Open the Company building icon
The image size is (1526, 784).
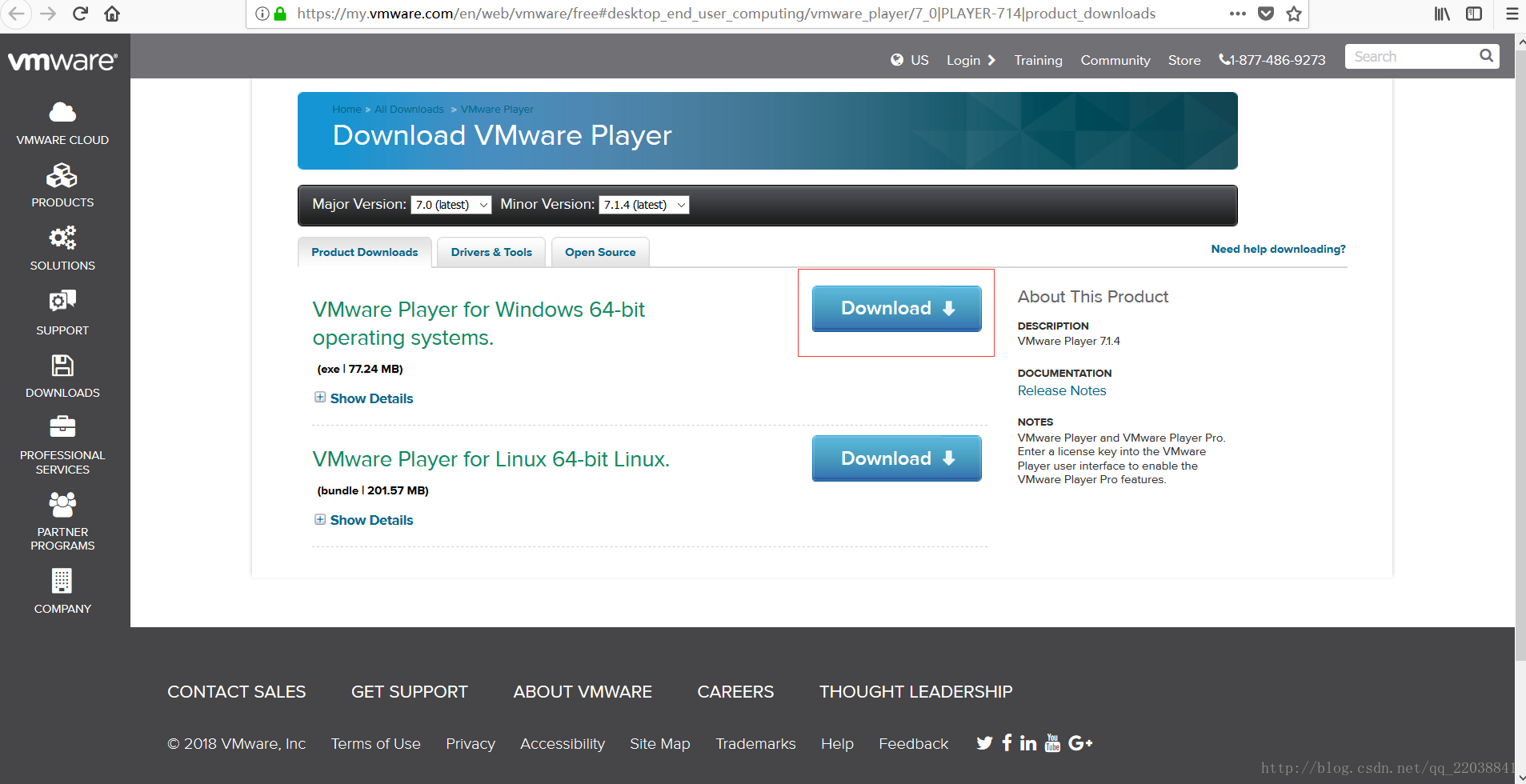tap(62, 581)
